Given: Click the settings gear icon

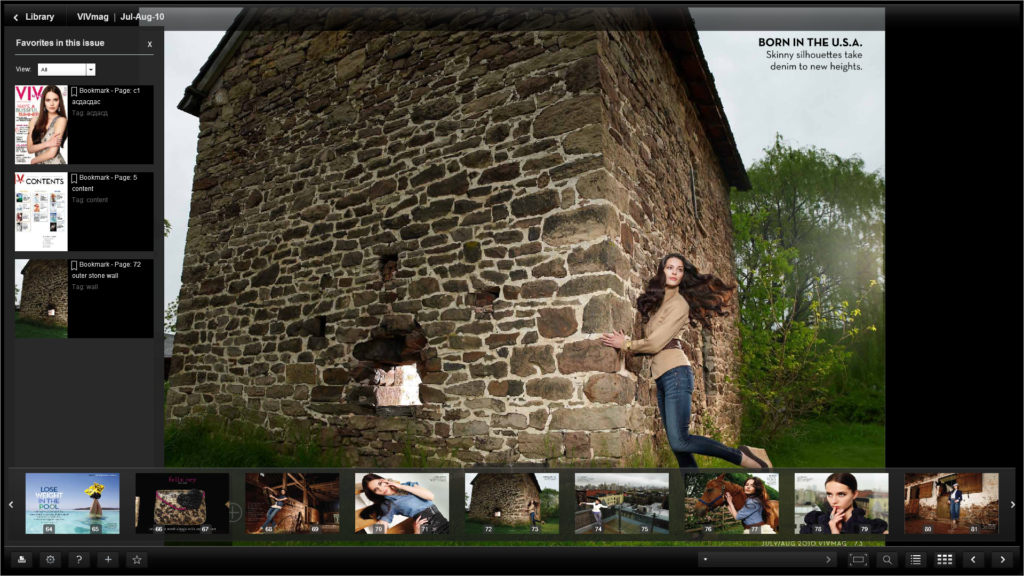Looking at the screenshot, I should point(50,559).
